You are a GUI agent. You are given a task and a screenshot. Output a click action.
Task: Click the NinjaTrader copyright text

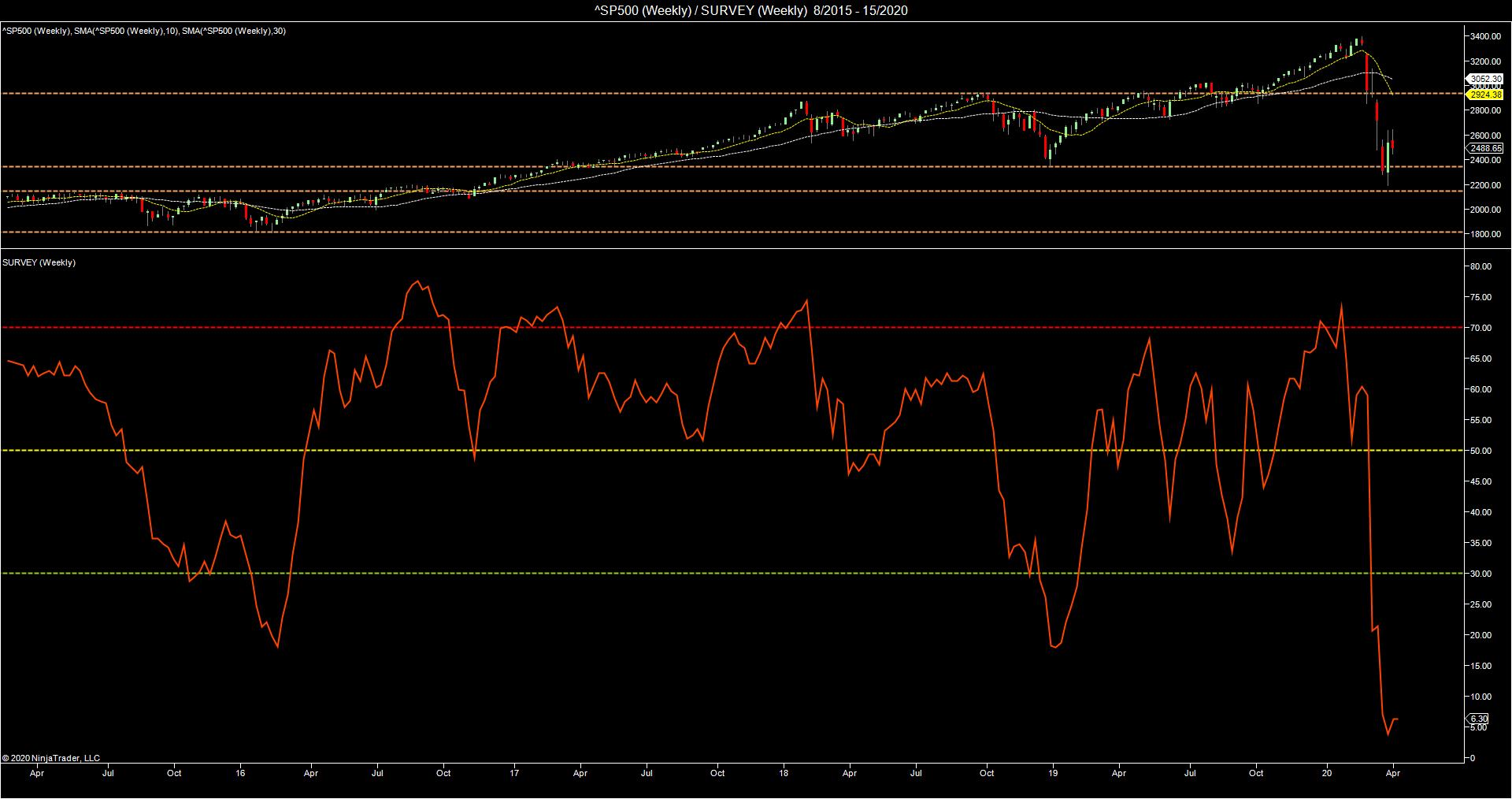click(x=51, y=758)
